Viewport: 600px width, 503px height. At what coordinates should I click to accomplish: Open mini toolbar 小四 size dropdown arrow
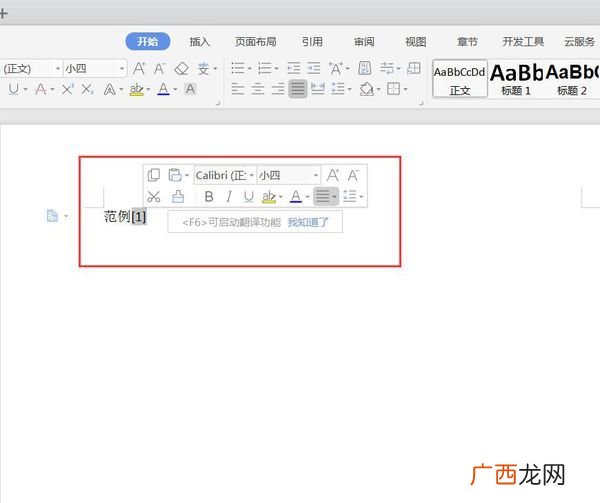click(316, 176)
